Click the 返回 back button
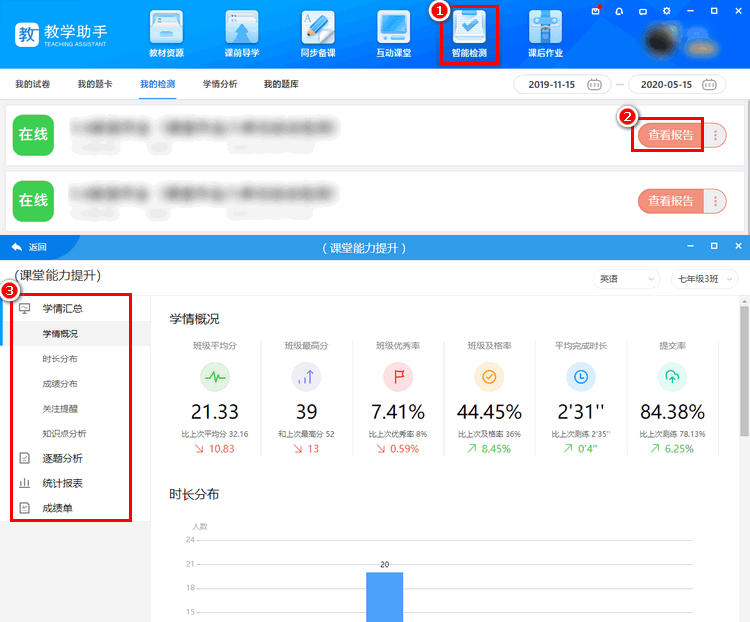Image resolution: width=750 pixels, height=622 pixels. click(29, 247)
